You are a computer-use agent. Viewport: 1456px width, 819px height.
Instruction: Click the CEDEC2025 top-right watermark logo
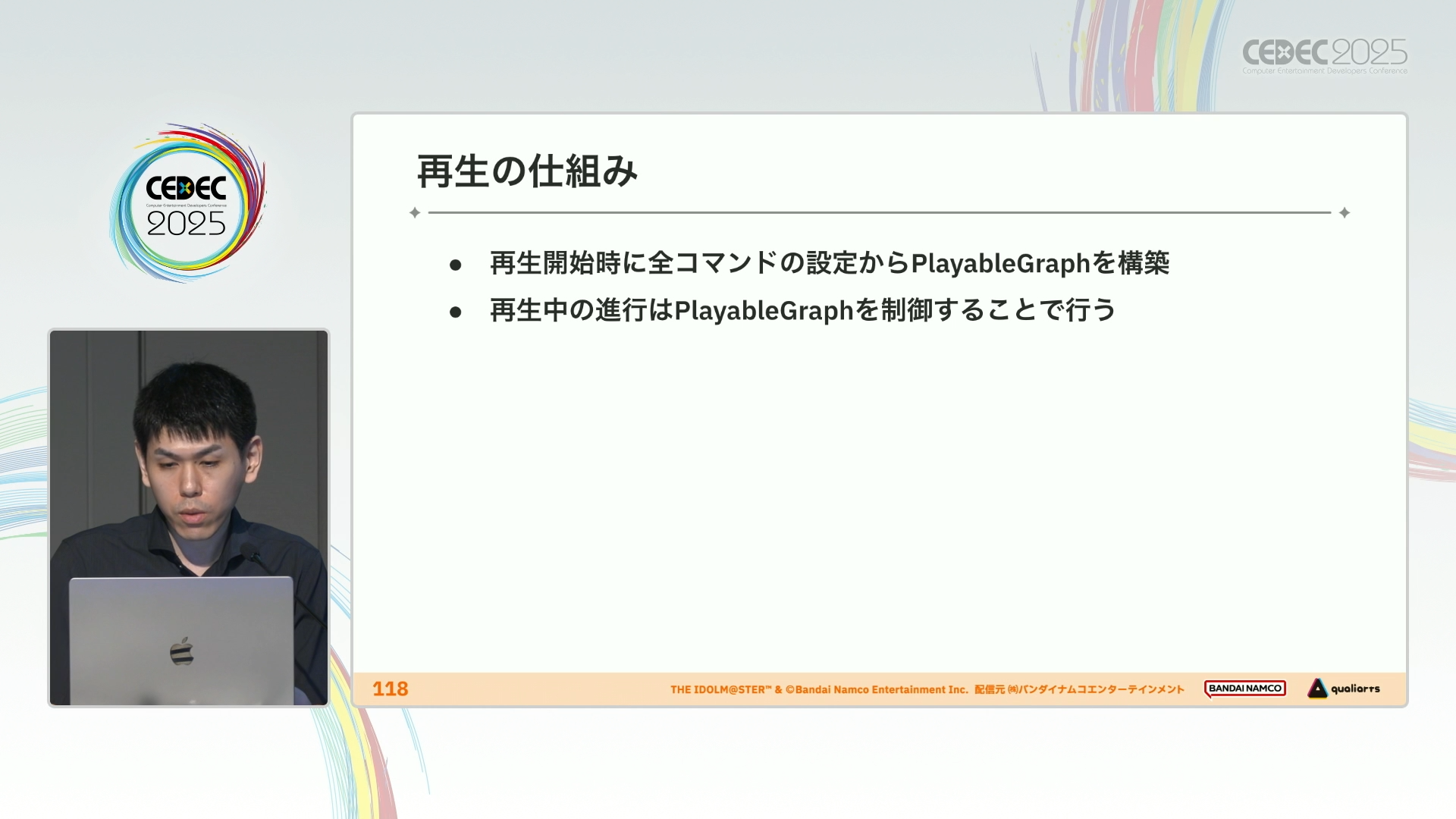pyautogui.click(x=1324, y=52)
